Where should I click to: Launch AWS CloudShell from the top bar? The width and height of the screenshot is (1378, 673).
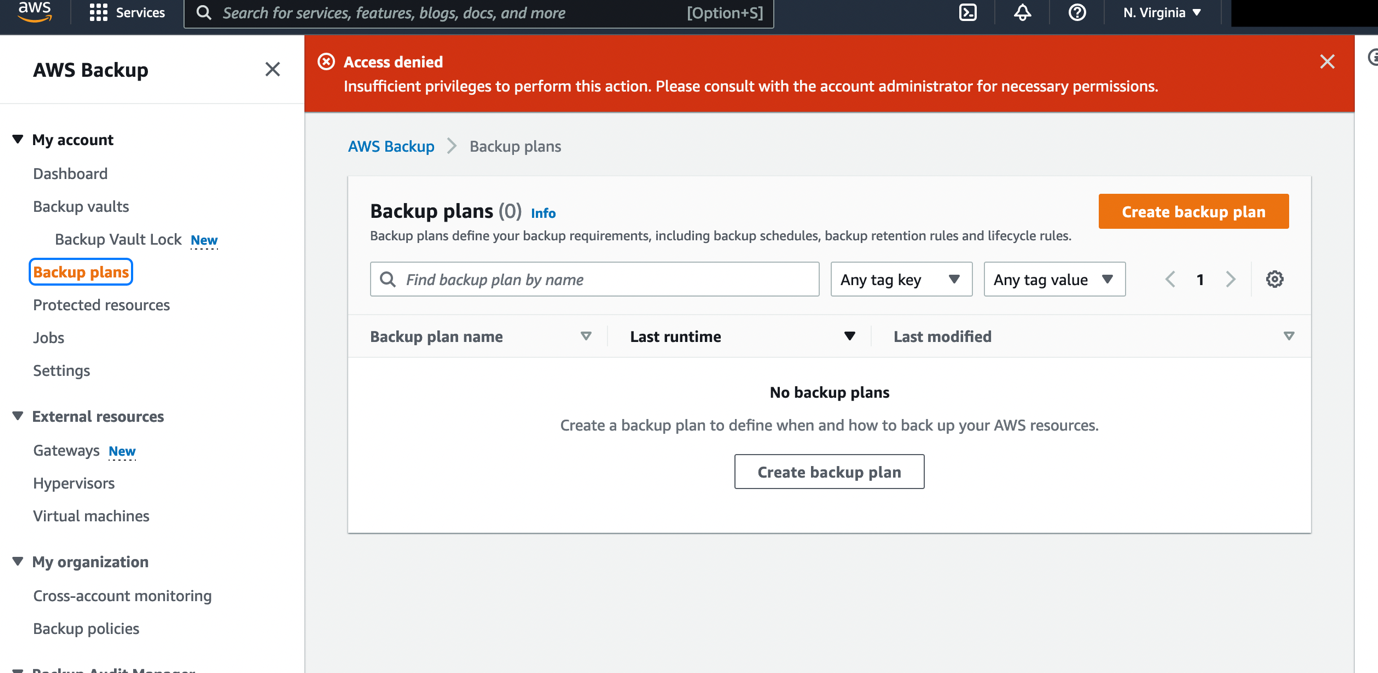967,13
